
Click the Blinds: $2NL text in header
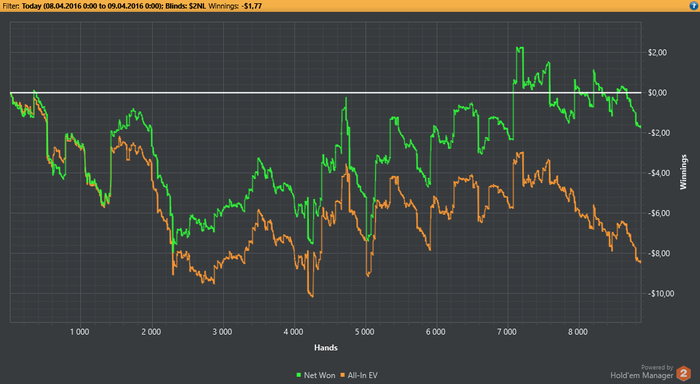[185, 6]
